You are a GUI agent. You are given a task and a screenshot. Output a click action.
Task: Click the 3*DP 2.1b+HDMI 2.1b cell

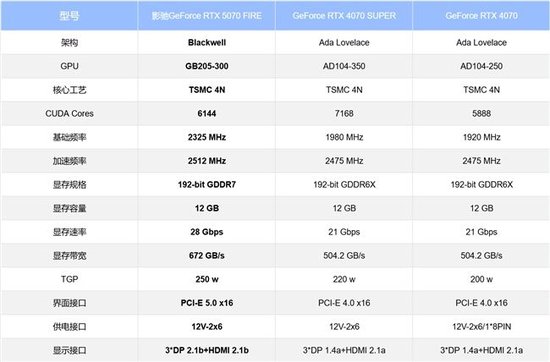tap(207, 350)
